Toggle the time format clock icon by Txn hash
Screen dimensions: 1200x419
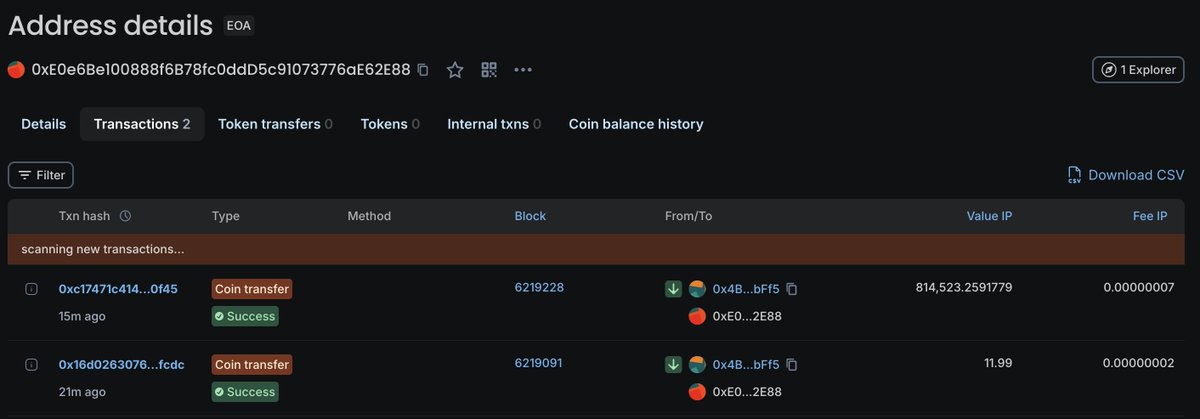(126, 216)
